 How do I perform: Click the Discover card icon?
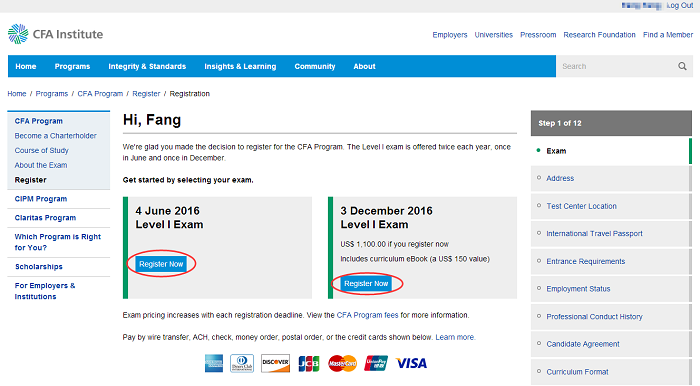[275, 363]
